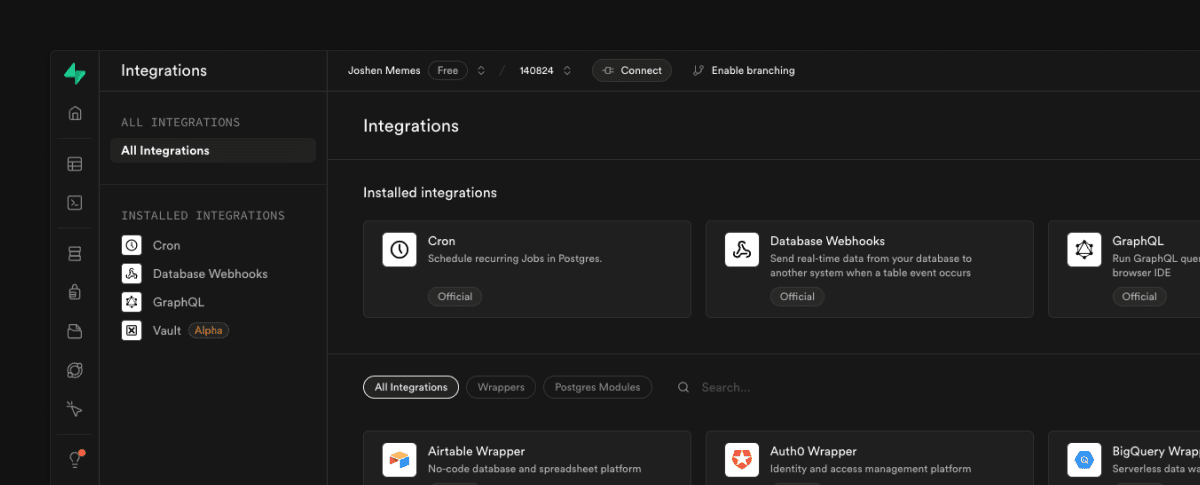Open the 140824 project switcher
The width and height of the screenshot is (1200, 485).
click(x=567, y=71)
